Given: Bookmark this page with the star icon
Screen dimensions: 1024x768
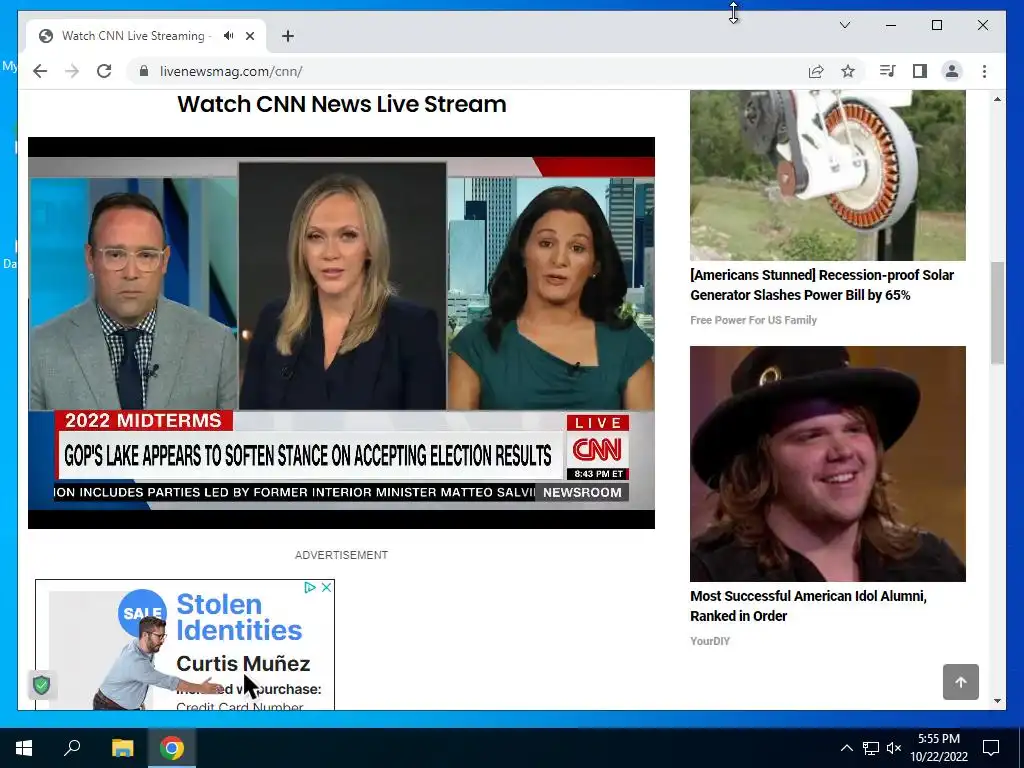Looking at the screenshot, I should [848, 71].
